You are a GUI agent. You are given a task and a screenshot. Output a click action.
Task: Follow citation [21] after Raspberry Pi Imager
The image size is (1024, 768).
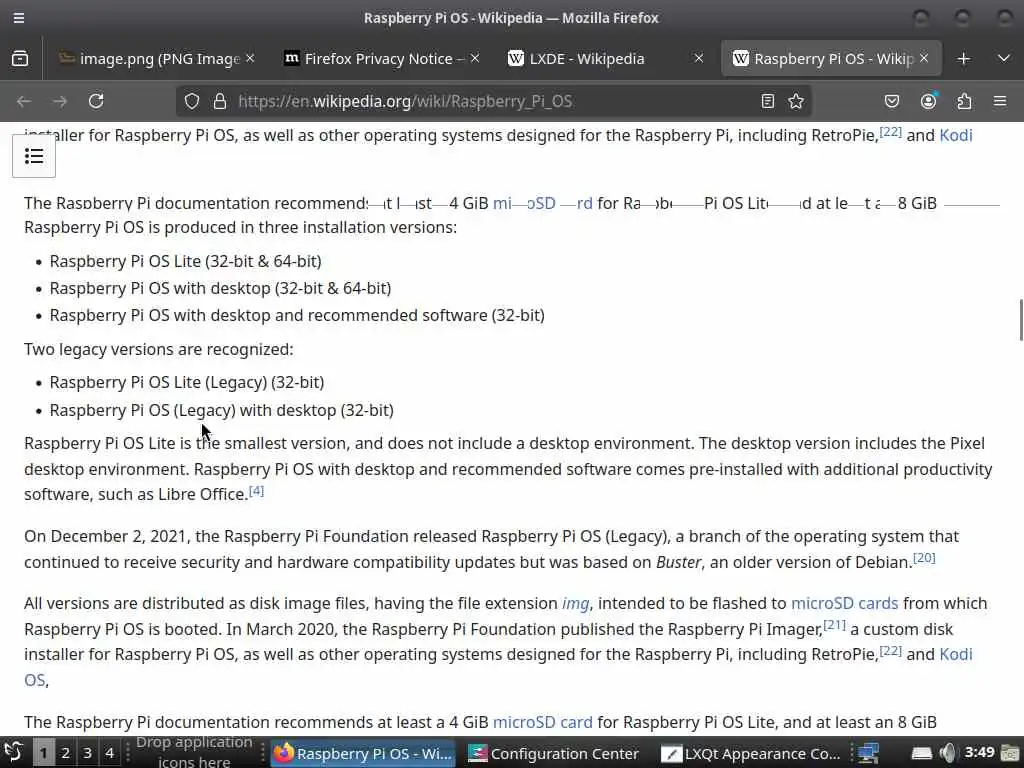click(x=834, y=625)
